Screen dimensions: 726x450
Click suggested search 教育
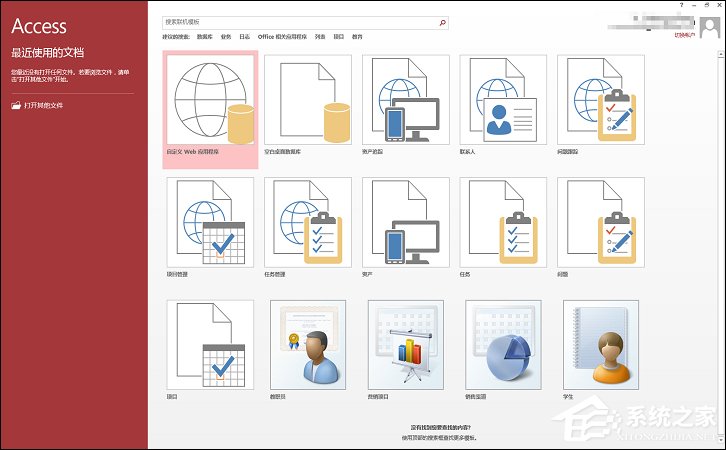point(357,37)
